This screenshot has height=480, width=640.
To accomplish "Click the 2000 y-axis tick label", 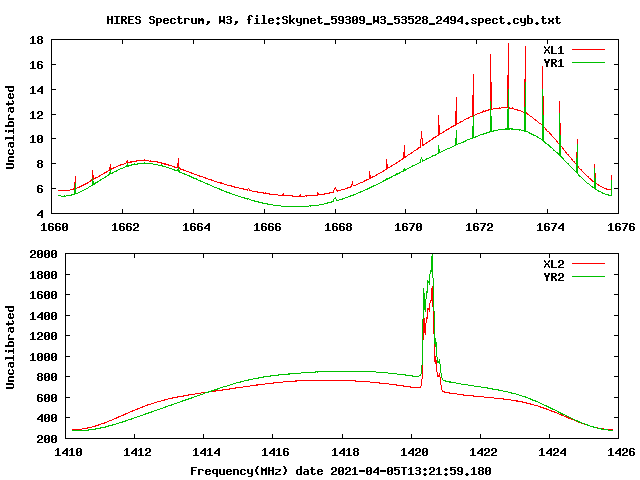I will (x=43, y=254).
